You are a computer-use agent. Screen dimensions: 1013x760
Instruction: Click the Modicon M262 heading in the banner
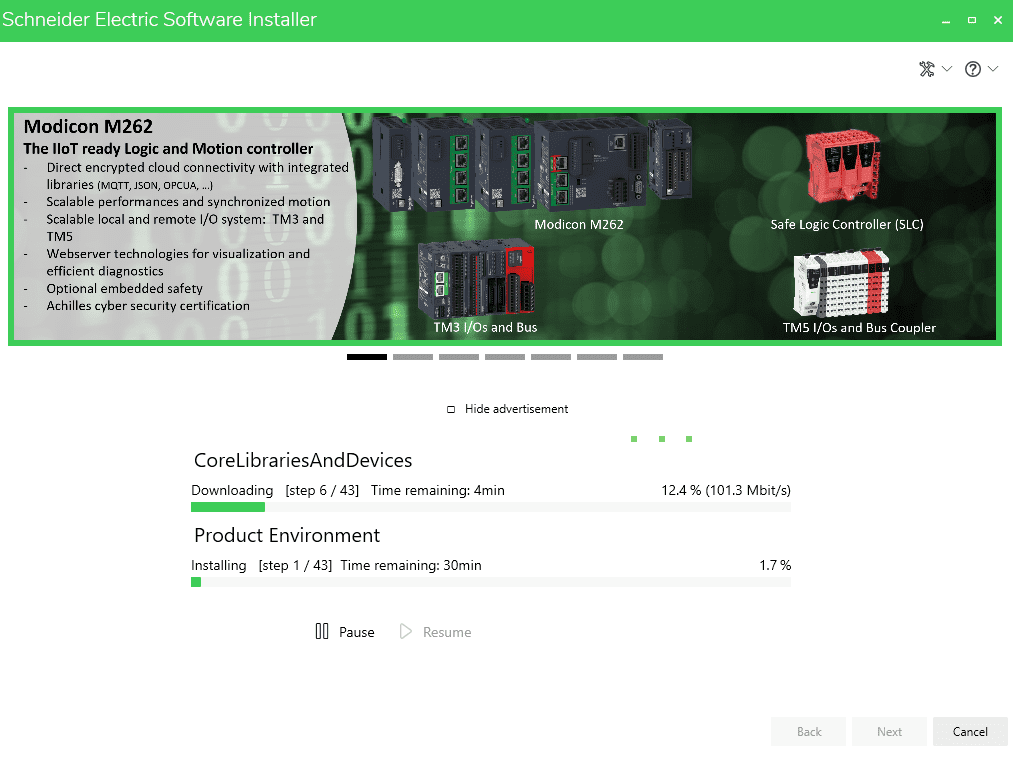(89, 127)
